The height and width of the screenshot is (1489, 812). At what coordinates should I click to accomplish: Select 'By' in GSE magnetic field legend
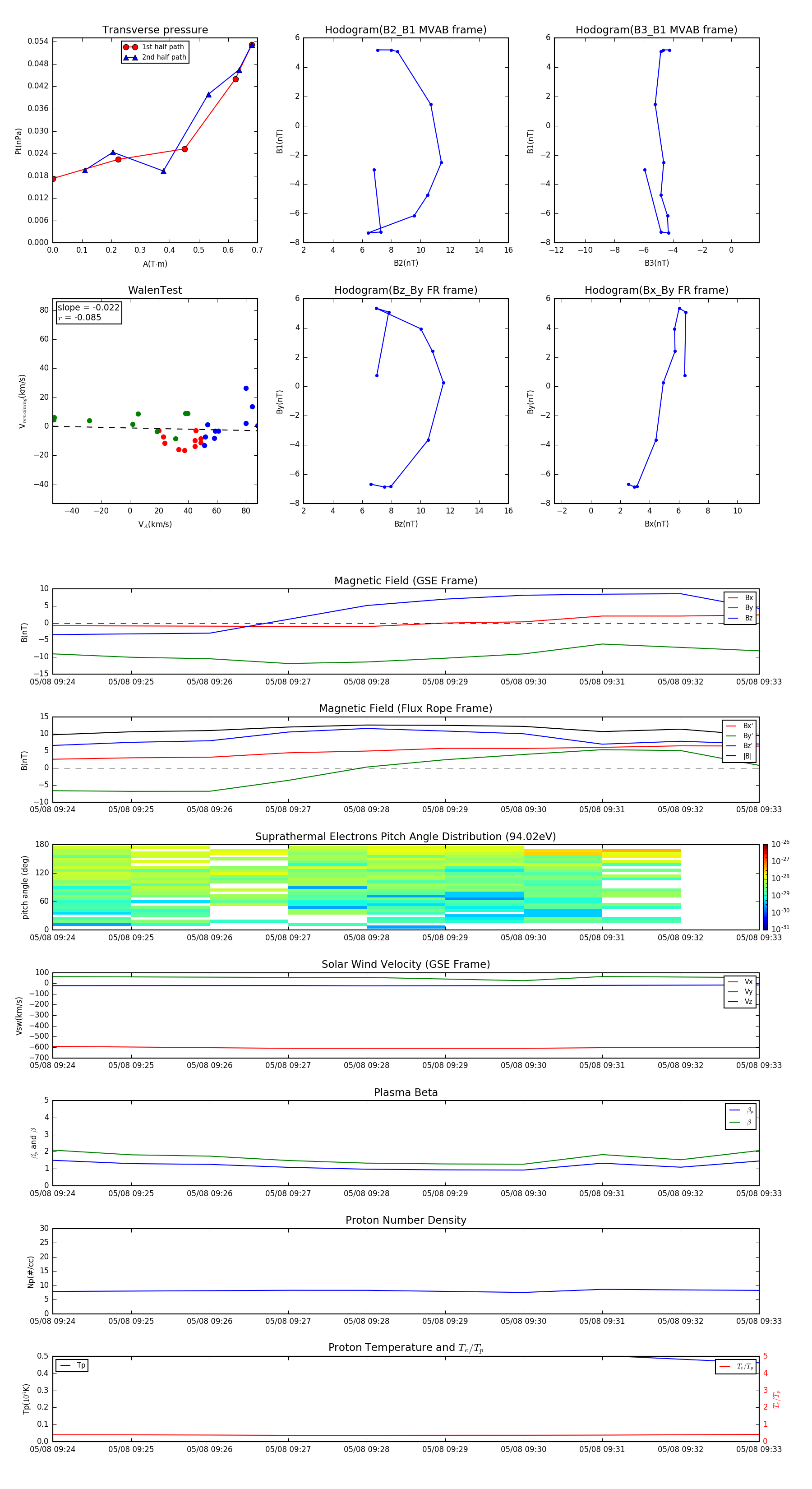click(x=740, y=608)
